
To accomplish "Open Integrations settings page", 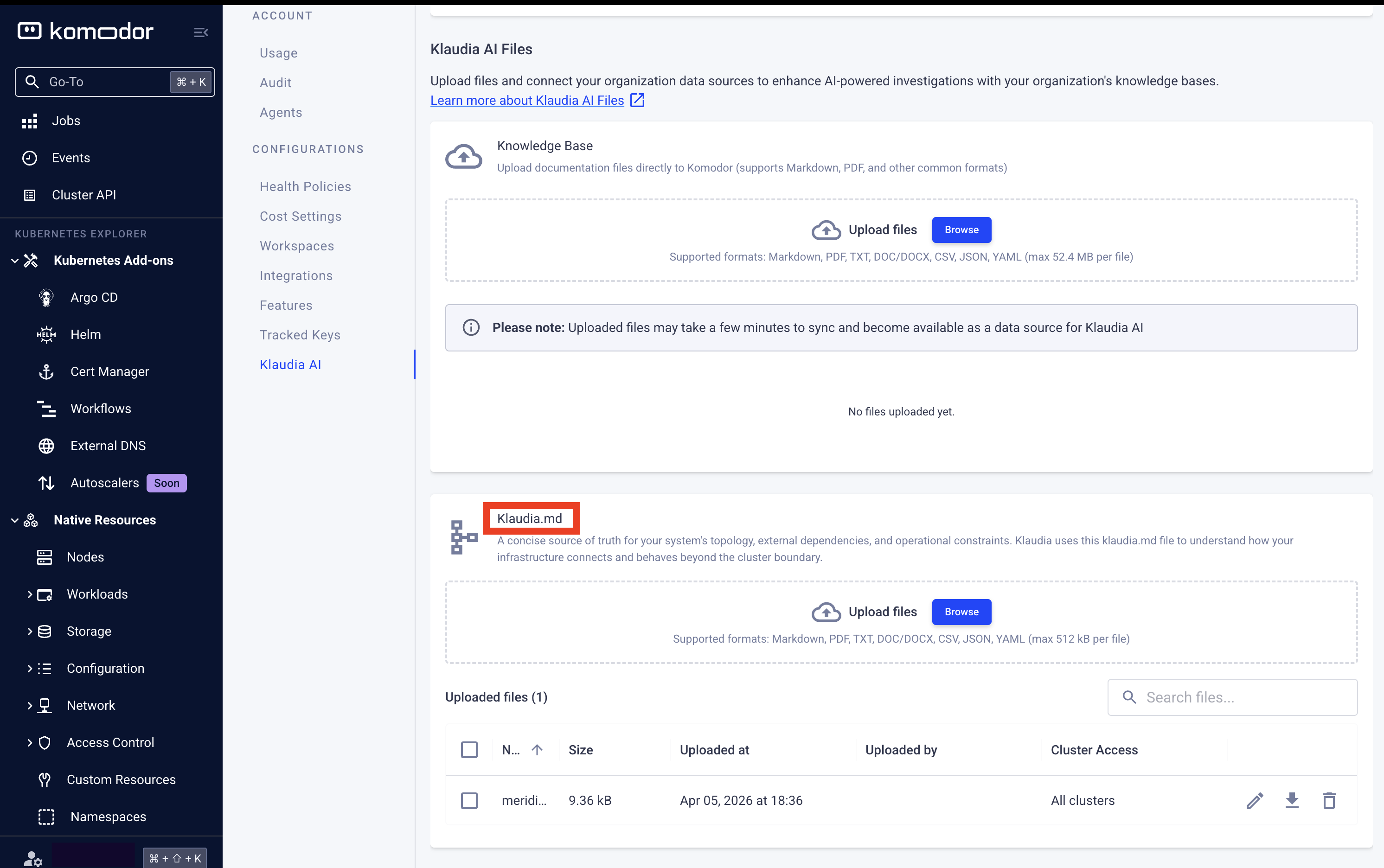I will pos(296,275).
